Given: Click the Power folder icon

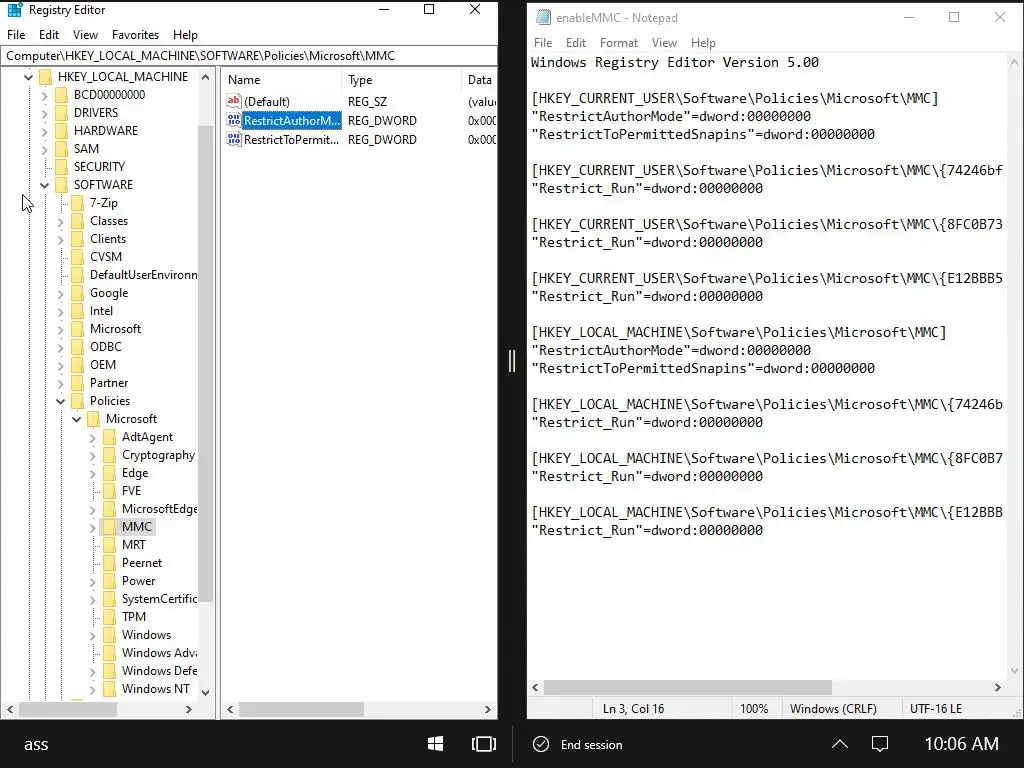Looking at the screenshot, I should (110, 581).
